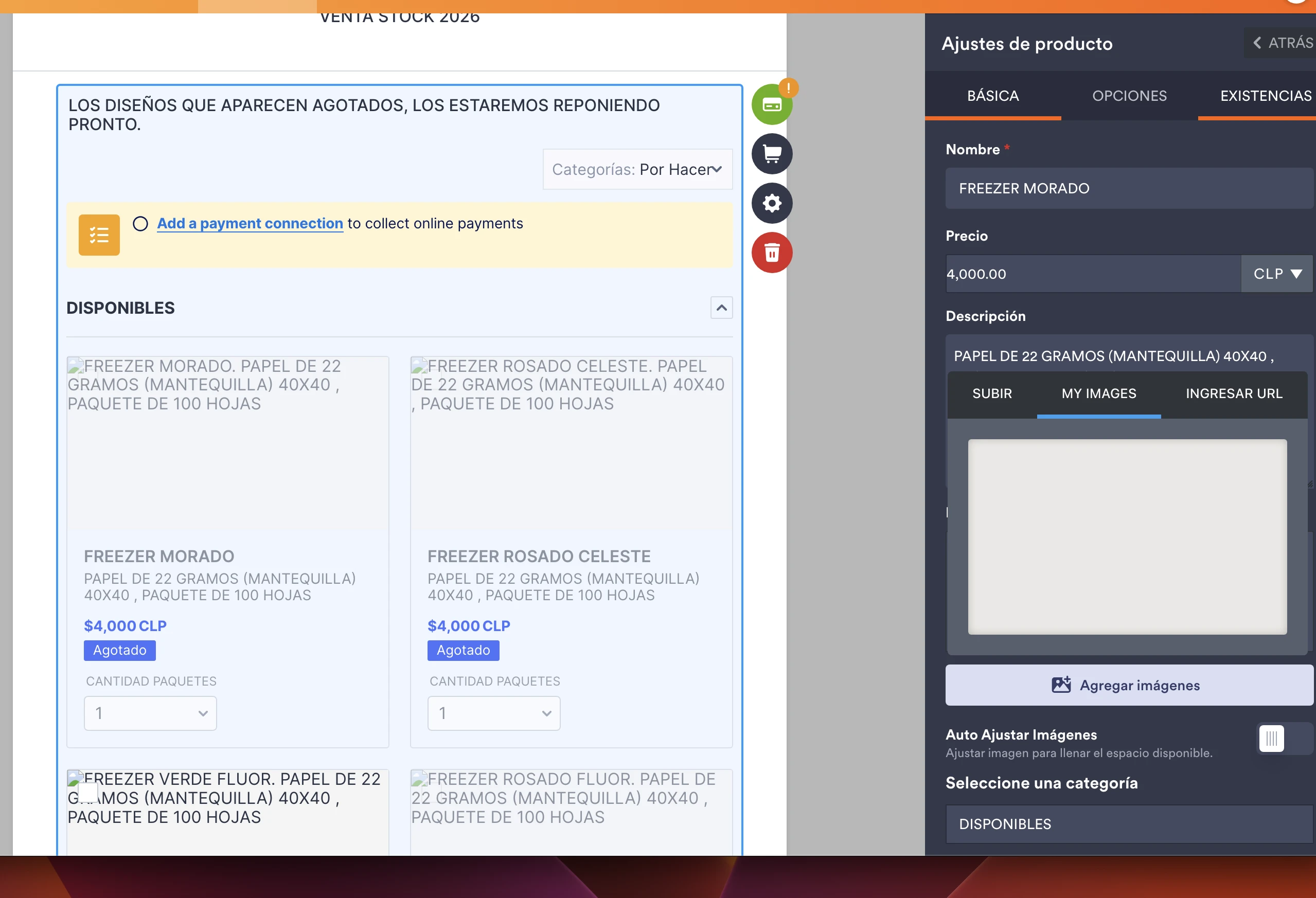This screenshot has height=898, width=1316.
Task: Click the ATRÁS back button
Action: pos(1281,43)
